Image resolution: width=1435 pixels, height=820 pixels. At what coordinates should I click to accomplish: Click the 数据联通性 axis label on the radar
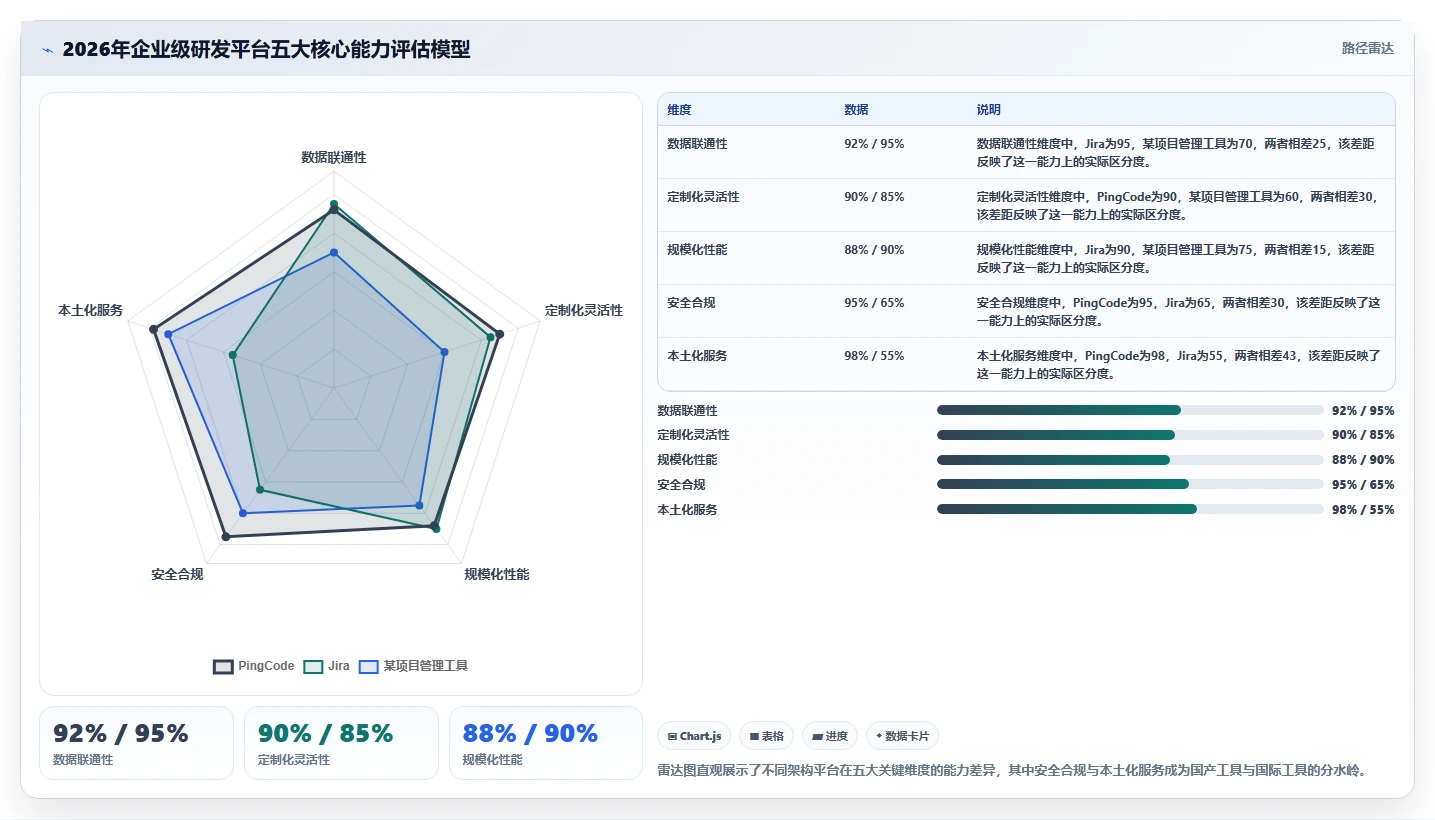coord(334,158)
